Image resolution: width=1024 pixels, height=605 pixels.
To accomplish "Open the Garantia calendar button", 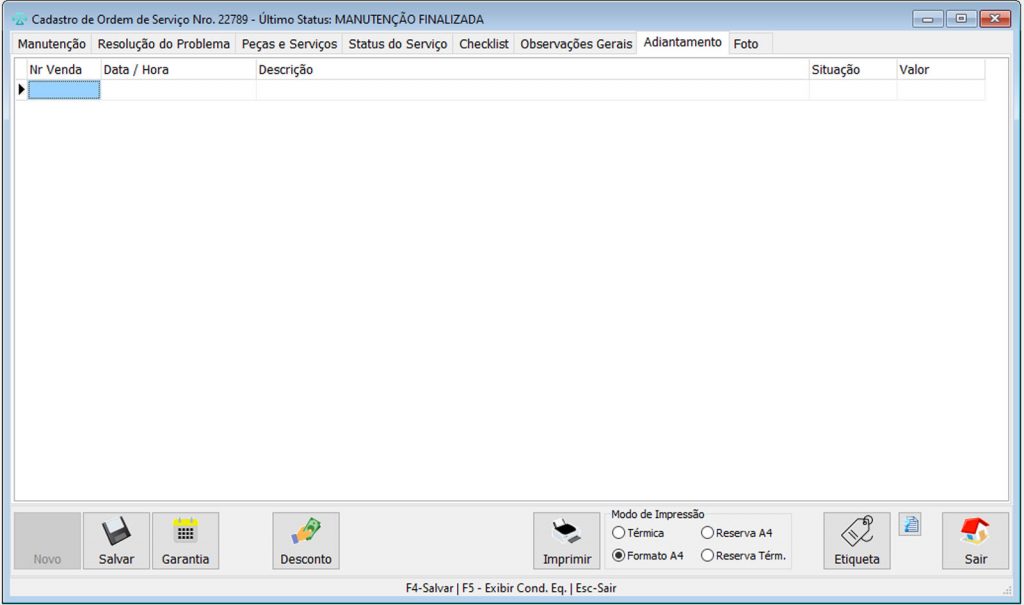I will pos(185,541).
